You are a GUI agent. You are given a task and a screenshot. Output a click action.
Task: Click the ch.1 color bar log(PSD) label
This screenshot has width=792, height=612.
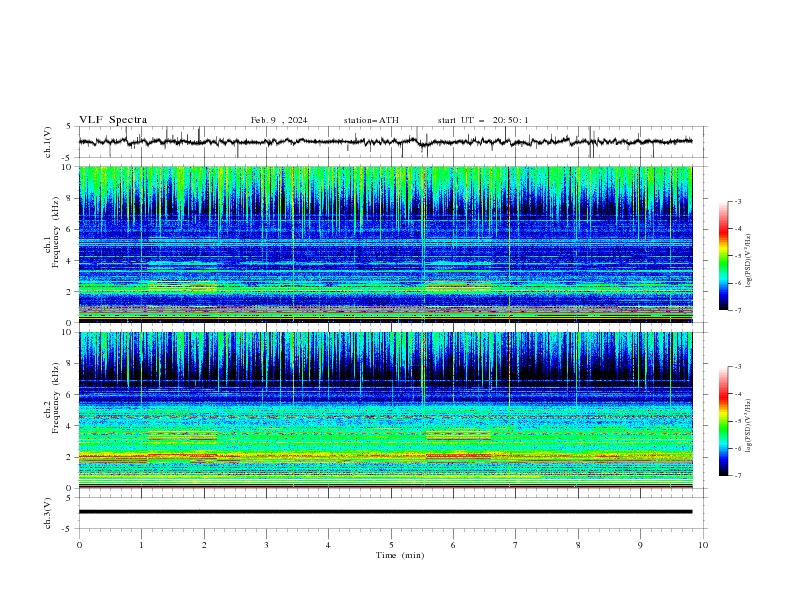[x=748, y=261]
